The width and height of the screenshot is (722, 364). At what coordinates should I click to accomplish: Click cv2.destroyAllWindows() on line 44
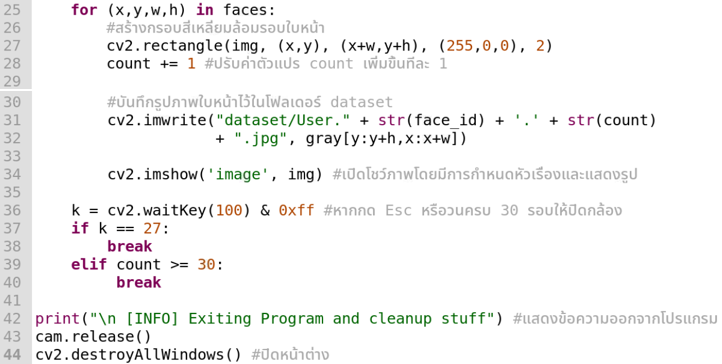pos(138,354)
